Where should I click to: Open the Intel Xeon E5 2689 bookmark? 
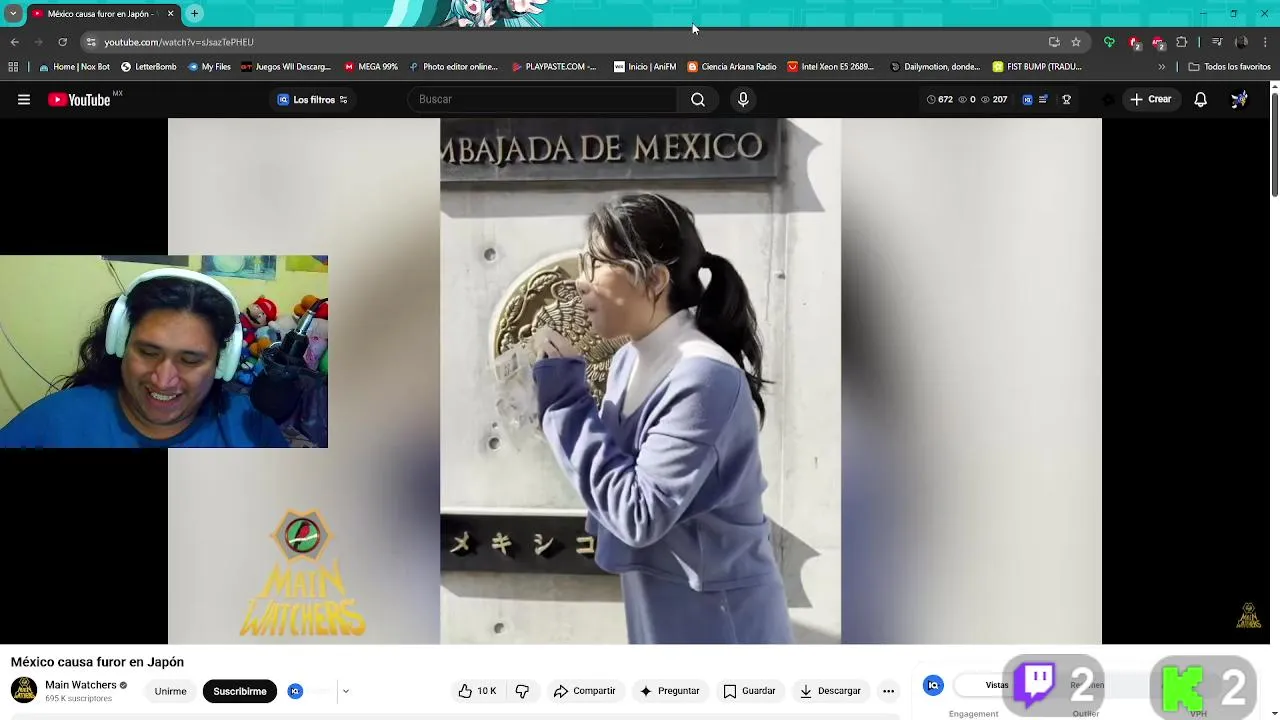831,67
